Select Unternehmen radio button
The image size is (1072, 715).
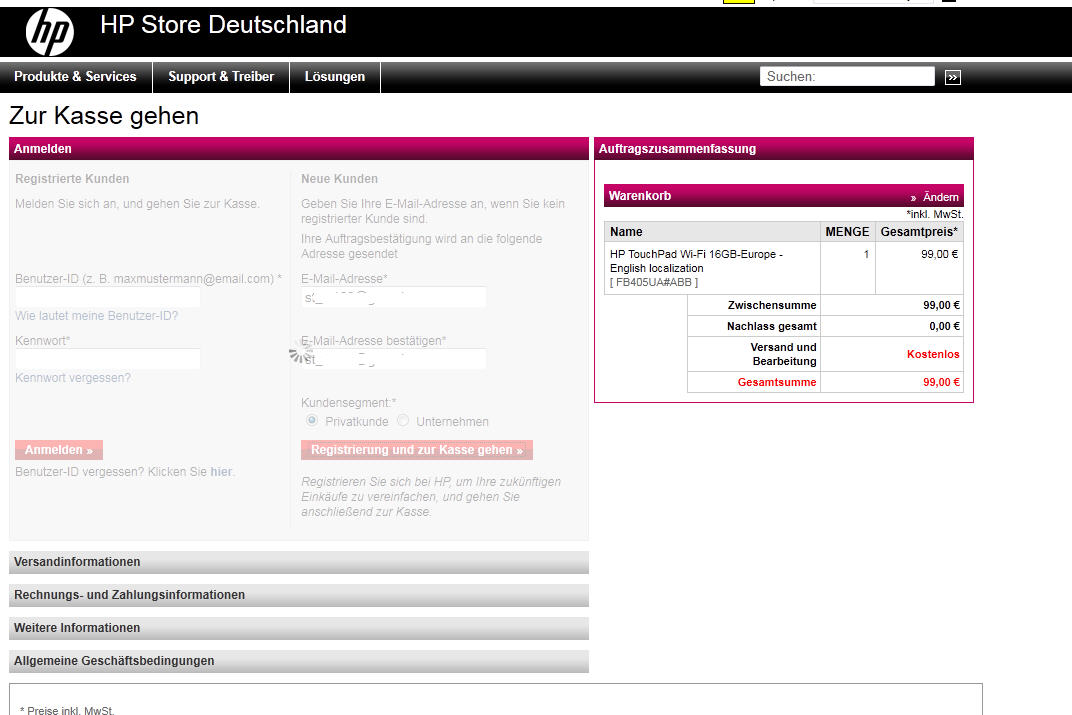[x=403, y=420]
